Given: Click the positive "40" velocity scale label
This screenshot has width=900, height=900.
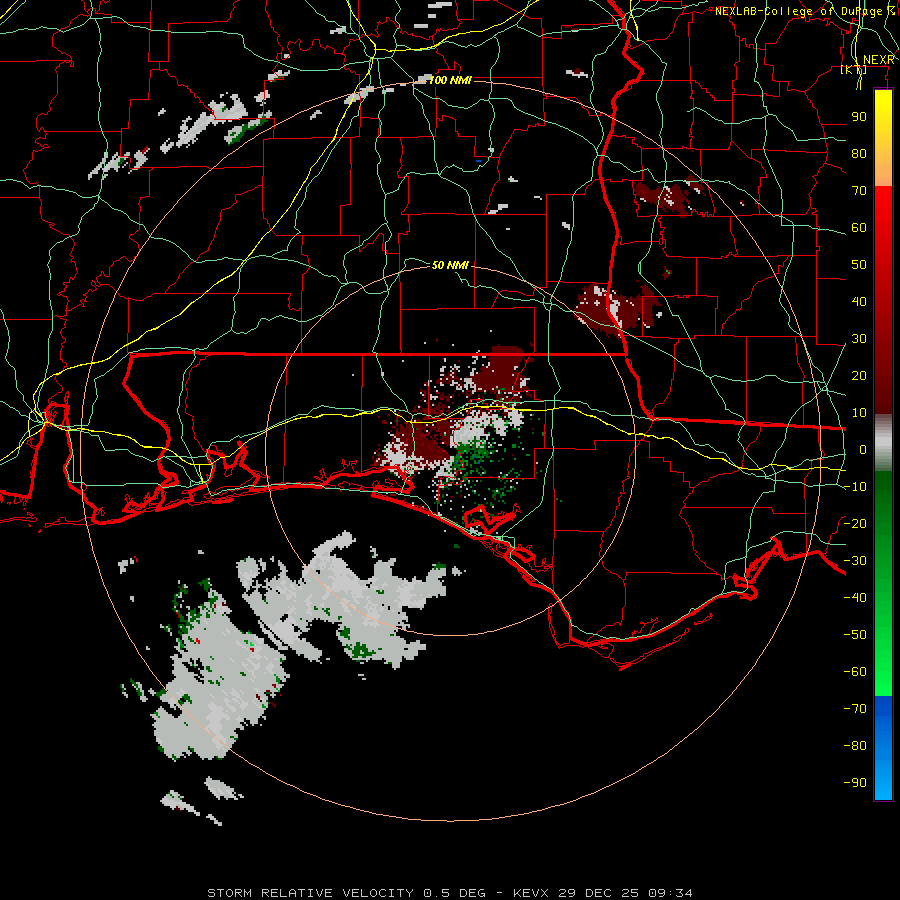Looking at the screenshot, I should [859, 301].
